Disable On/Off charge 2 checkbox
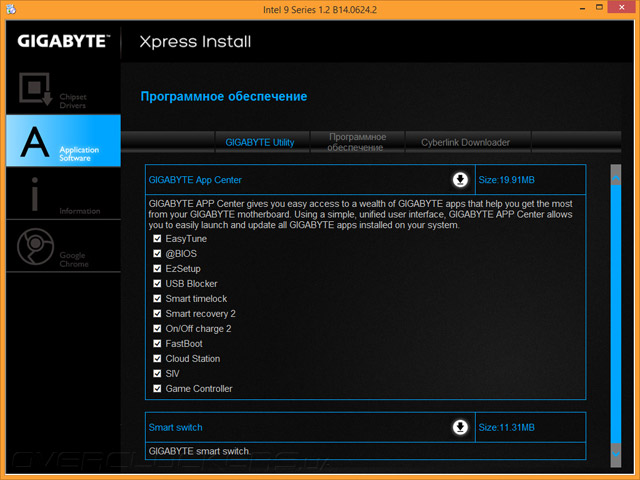Image resolution: width=640 pixels, height=480 pixels. pyautogui.click(x=157, y=329)
